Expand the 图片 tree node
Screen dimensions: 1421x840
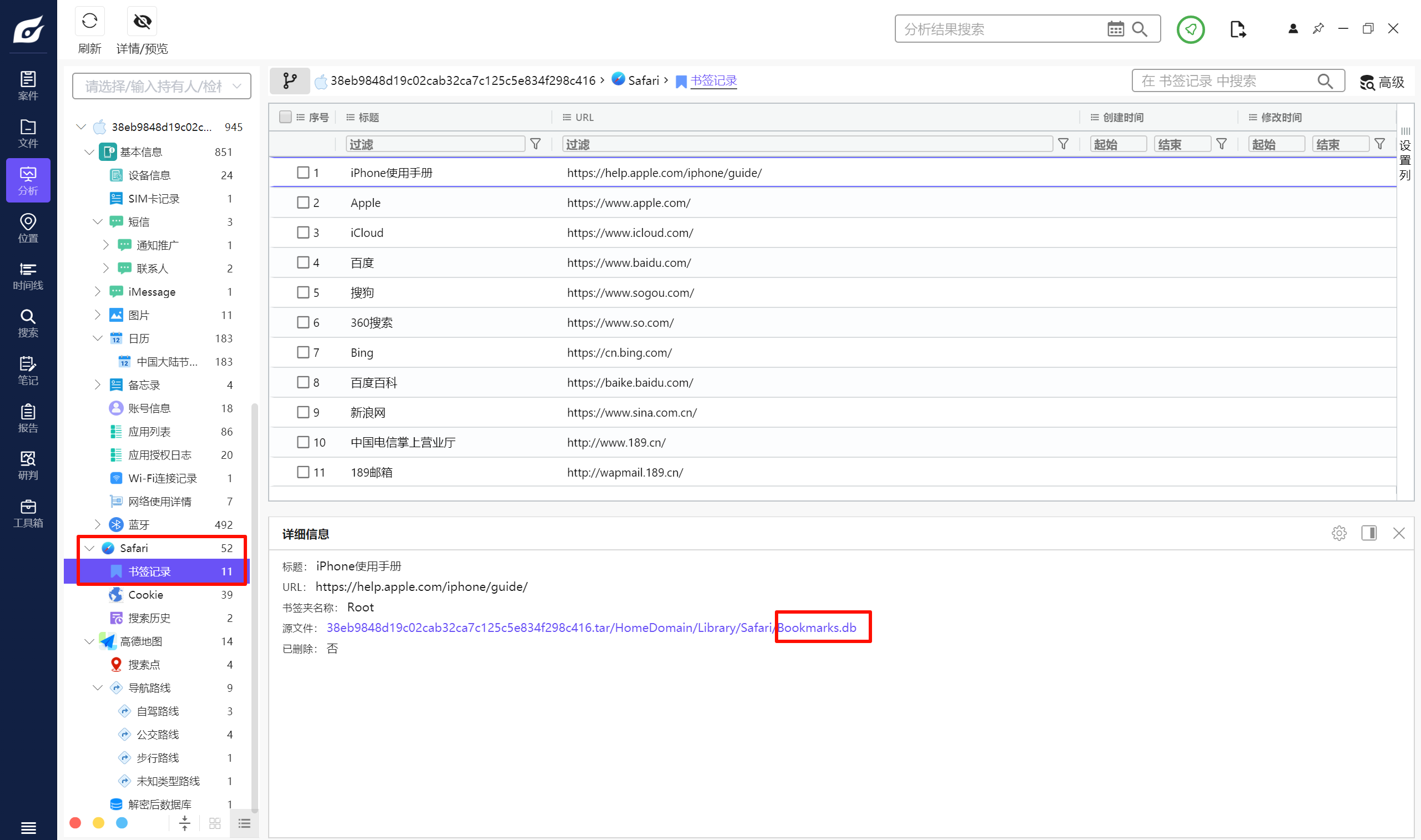[x=97, y=315]
